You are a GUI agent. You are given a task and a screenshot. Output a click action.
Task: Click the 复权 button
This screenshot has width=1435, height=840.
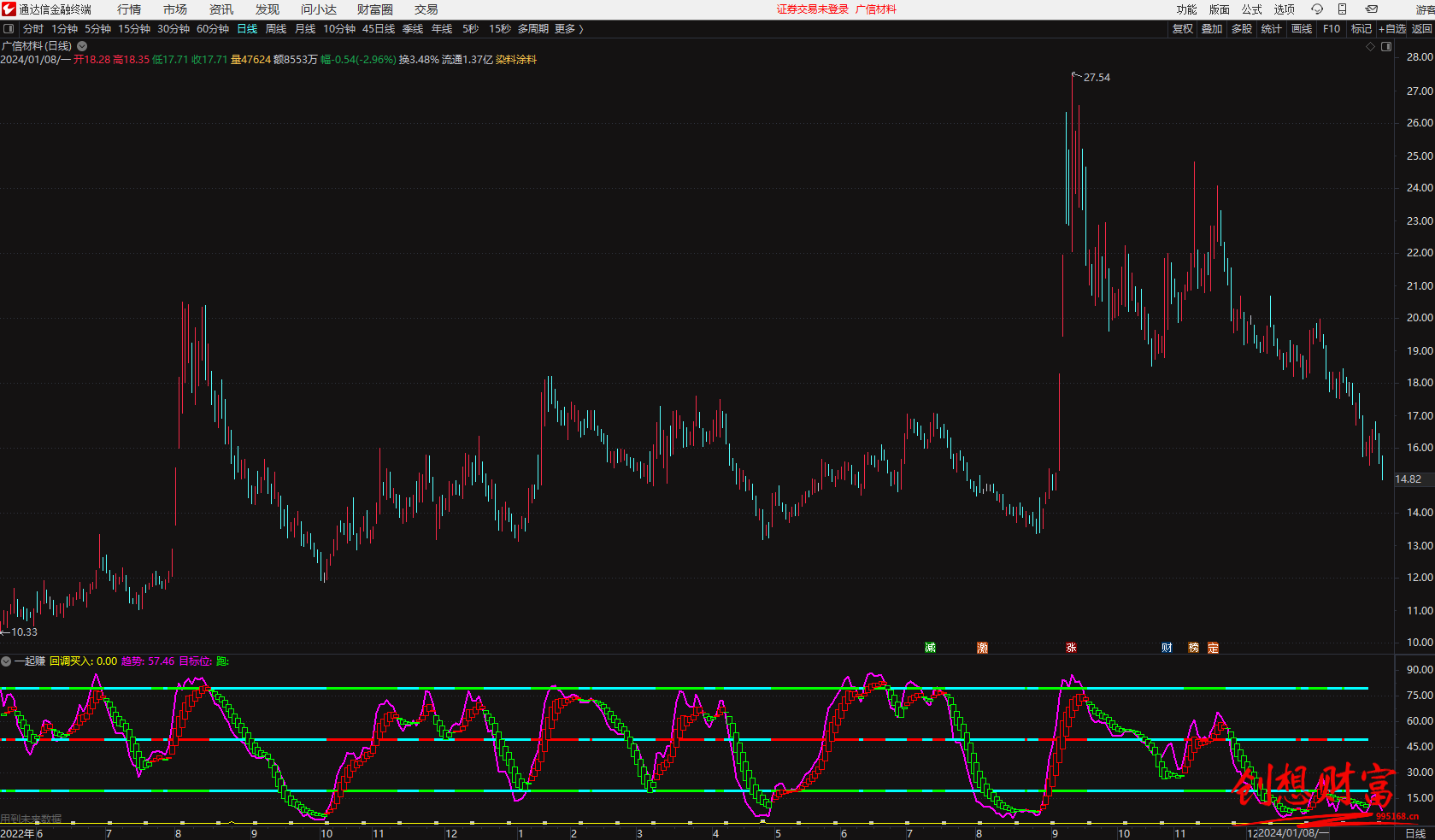point(1183,29)
